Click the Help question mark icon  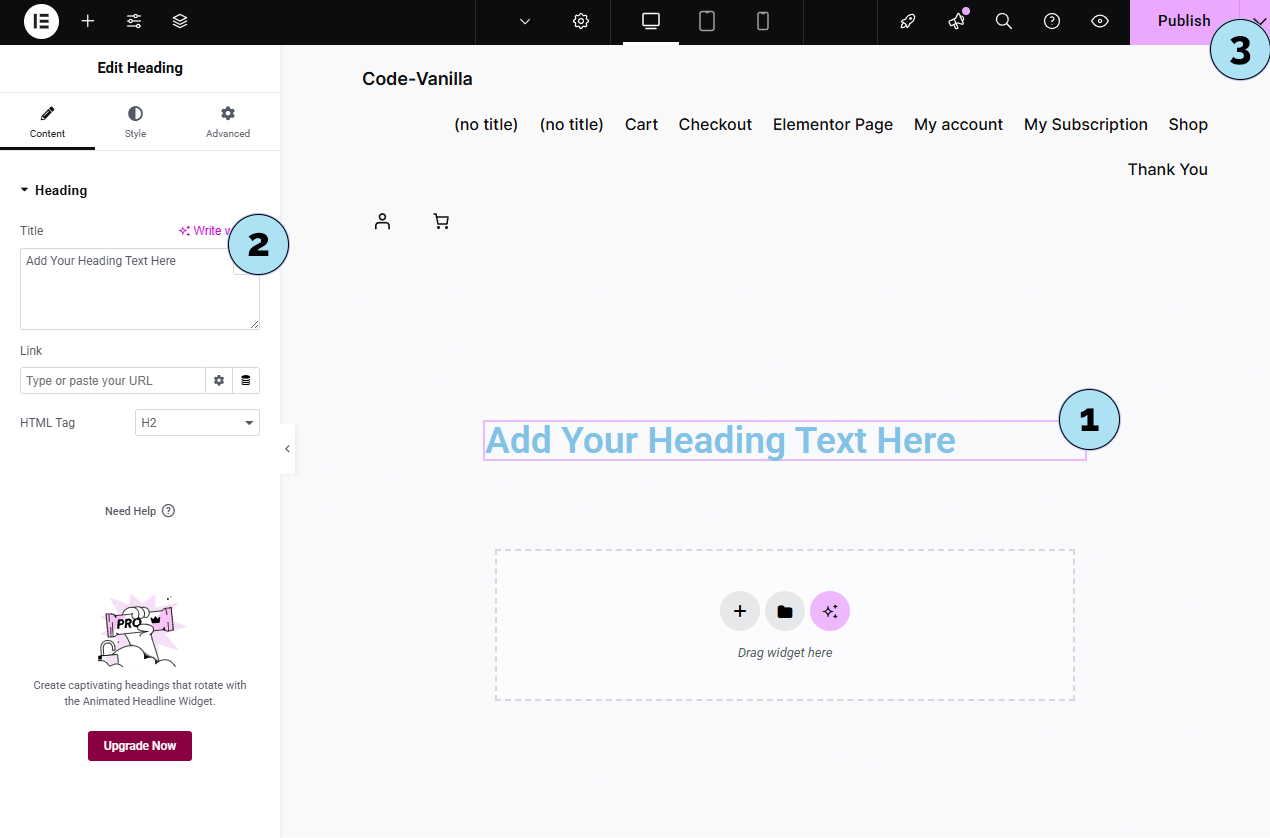coord(1052,21)
